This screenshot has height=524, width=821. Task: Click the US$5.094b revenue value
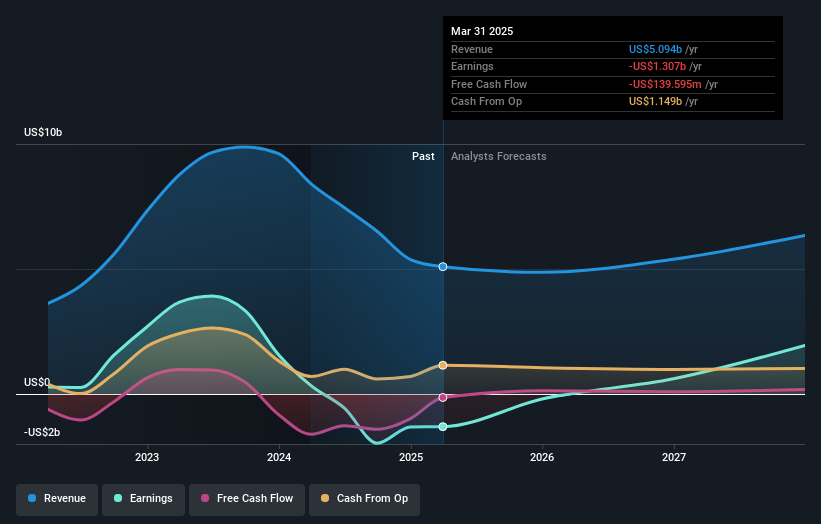click(655, 49)
